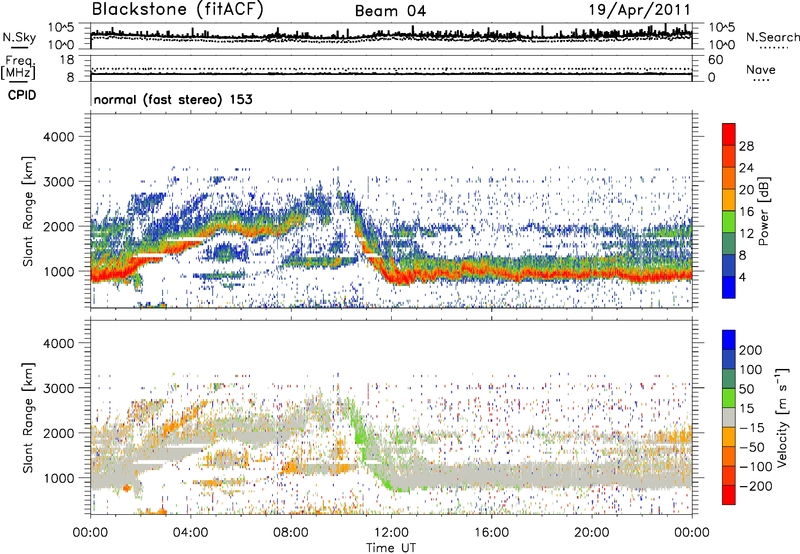The width and height of the screenshot is (800, 554).
Task: Click the dotted line sample under Nave
Action: pyautogui.click(x=762, y=81)
